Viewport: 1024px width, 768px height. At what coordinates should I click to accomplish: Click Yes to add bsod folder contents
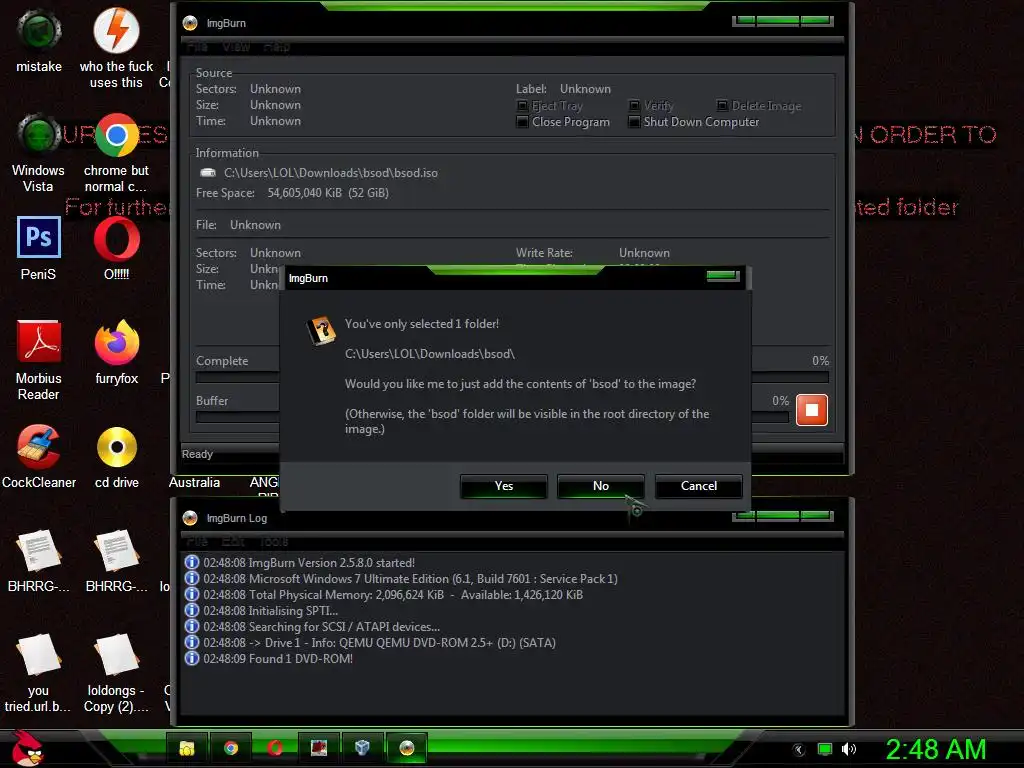click(x=504, y=486)
